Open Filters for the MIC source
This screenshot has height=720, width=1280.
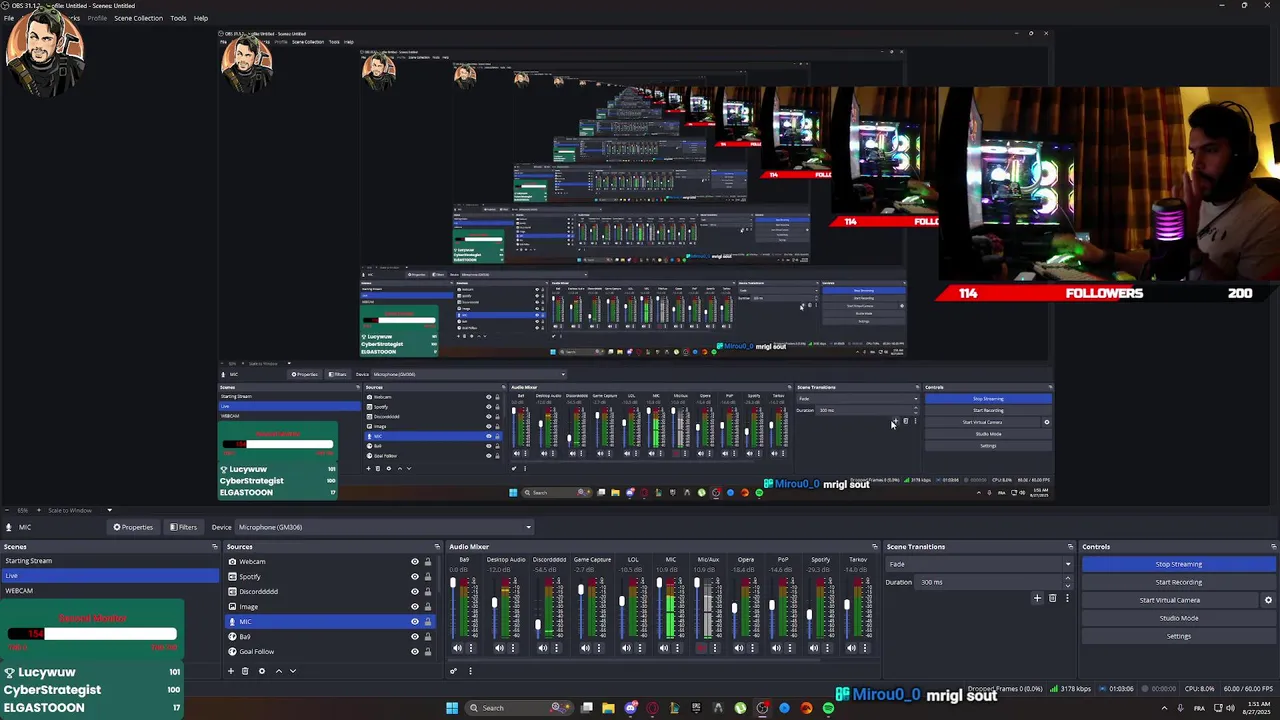click(x=183, y=527)
